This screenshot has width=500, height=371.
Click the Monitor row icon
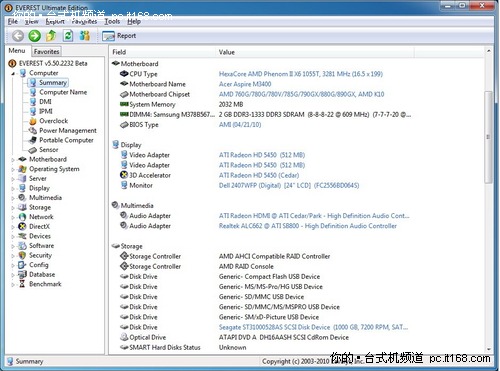[124, 185]
